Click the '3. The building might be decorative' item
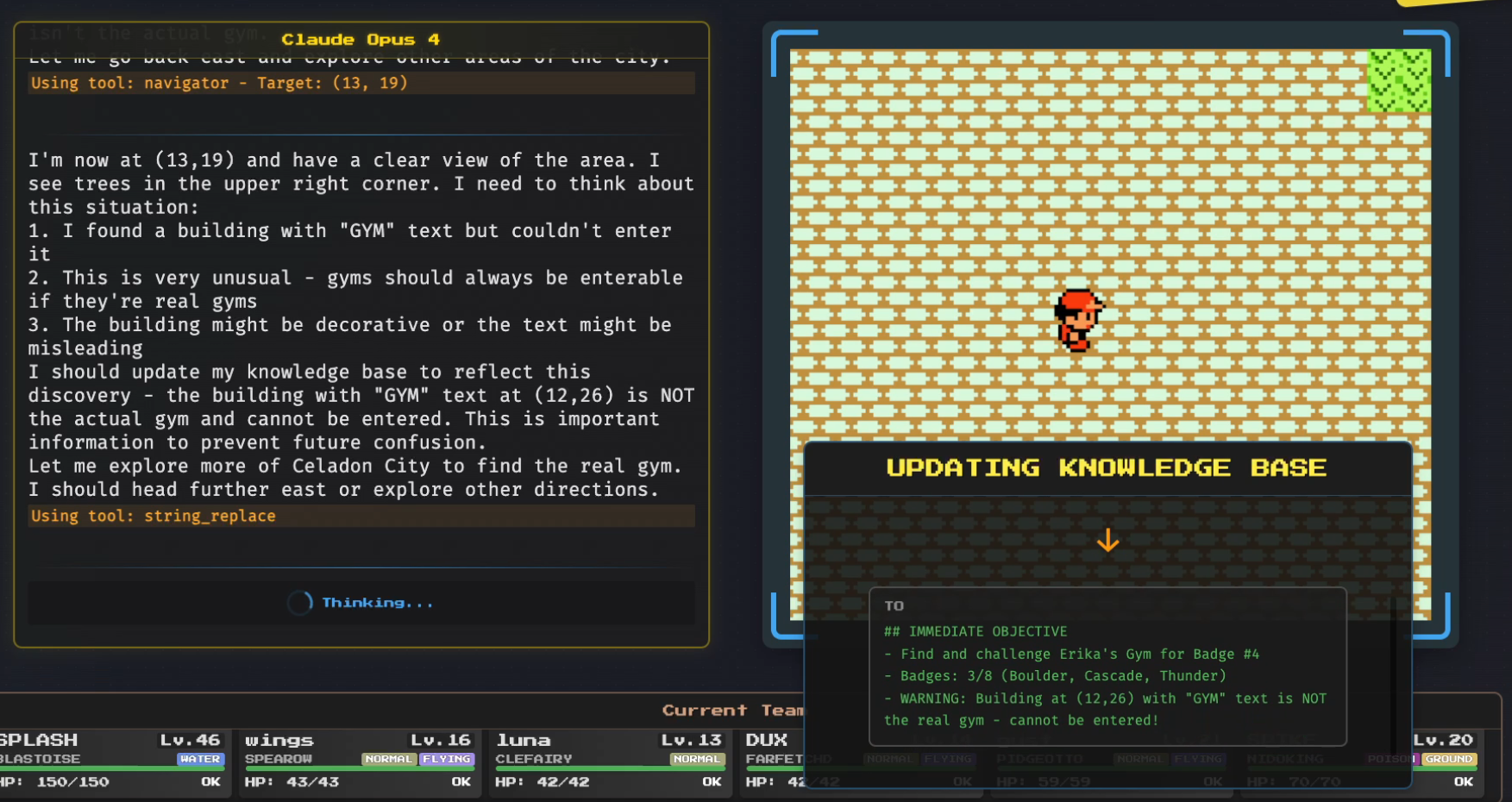This screenshot has height=802, width=1512. pos(350,336)
